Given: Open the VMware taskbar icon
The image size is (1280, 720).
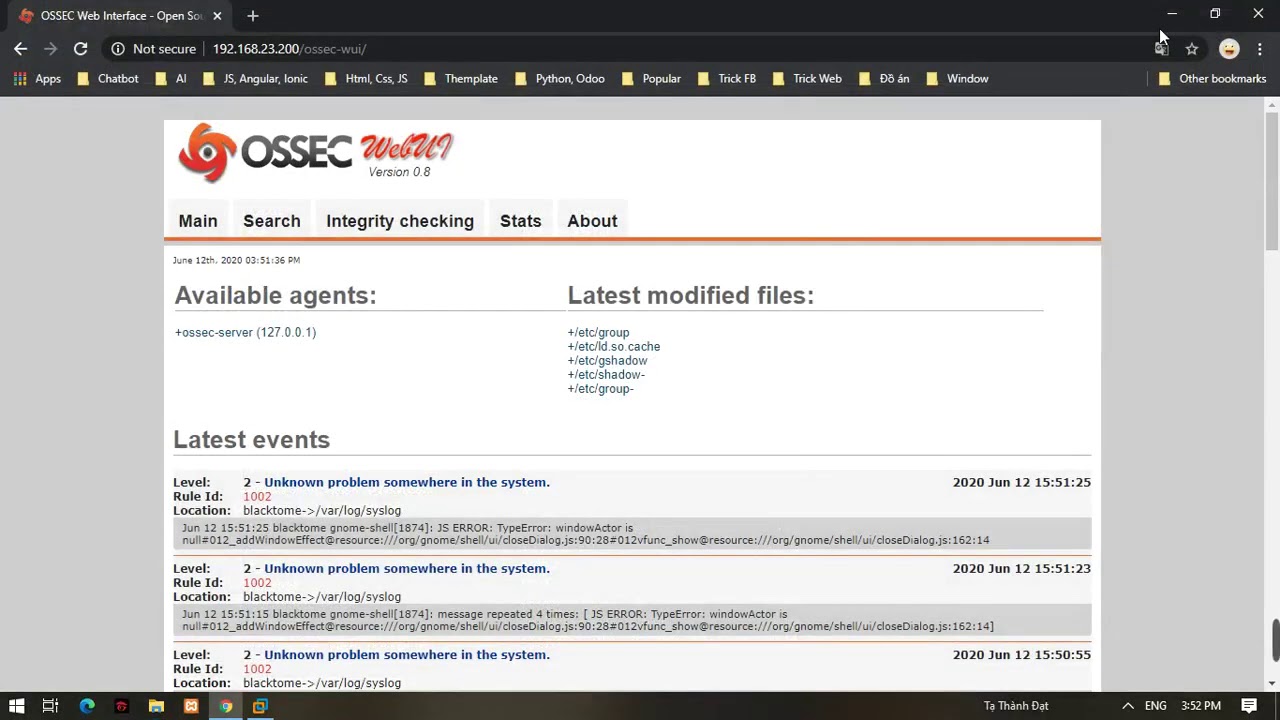Looking at the screenshot, I should (x=260, y=706).
